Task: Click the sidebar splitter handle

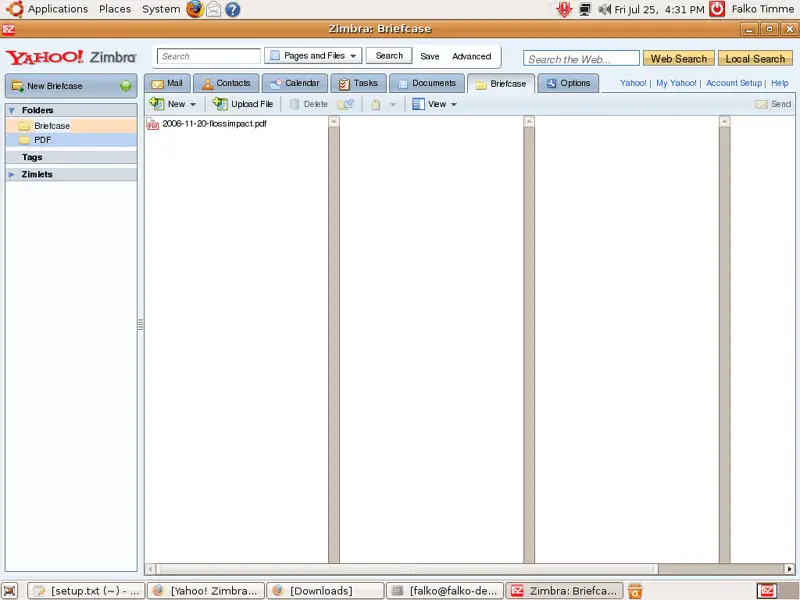Action: [140, 324]
